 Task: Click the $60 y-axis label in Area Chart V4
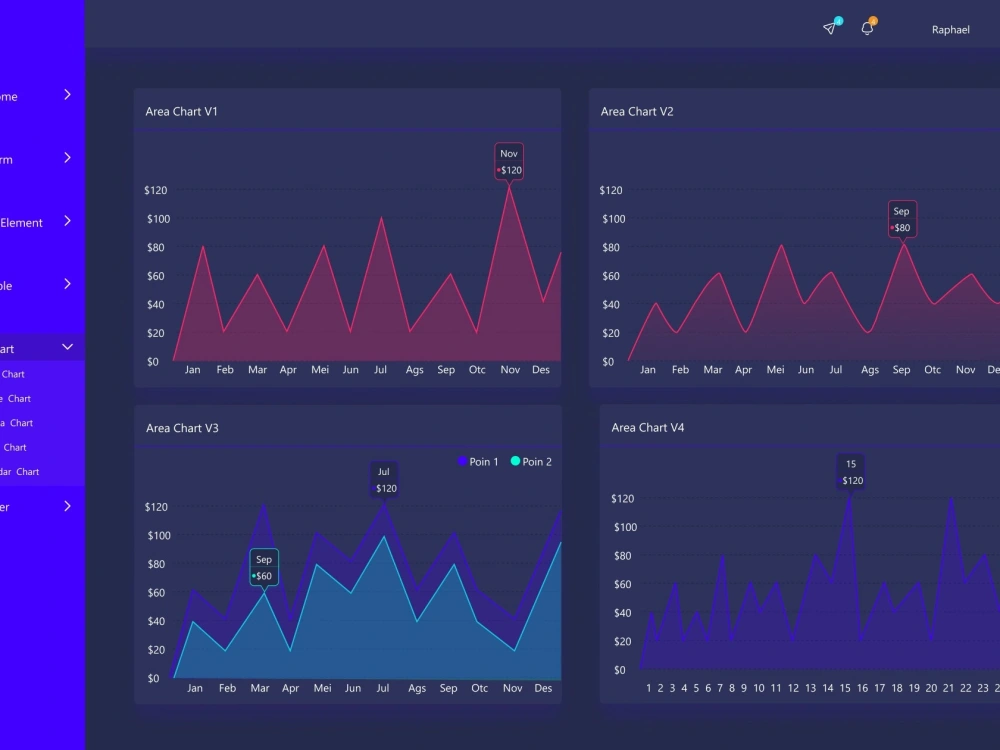622,584
